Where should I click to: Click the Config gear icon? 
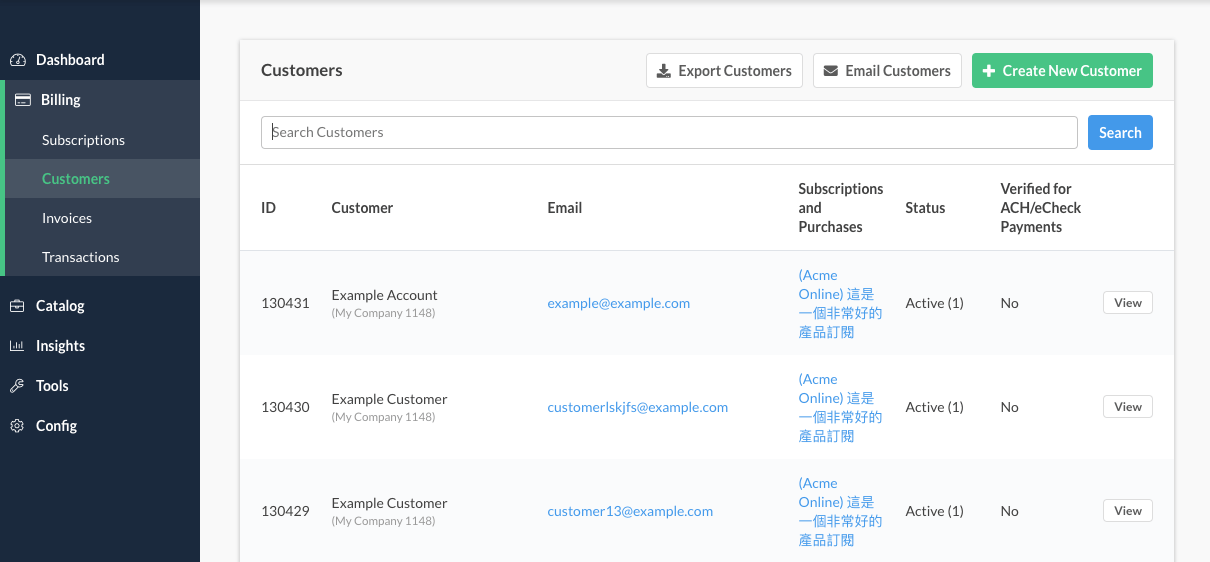coord(17,426)
